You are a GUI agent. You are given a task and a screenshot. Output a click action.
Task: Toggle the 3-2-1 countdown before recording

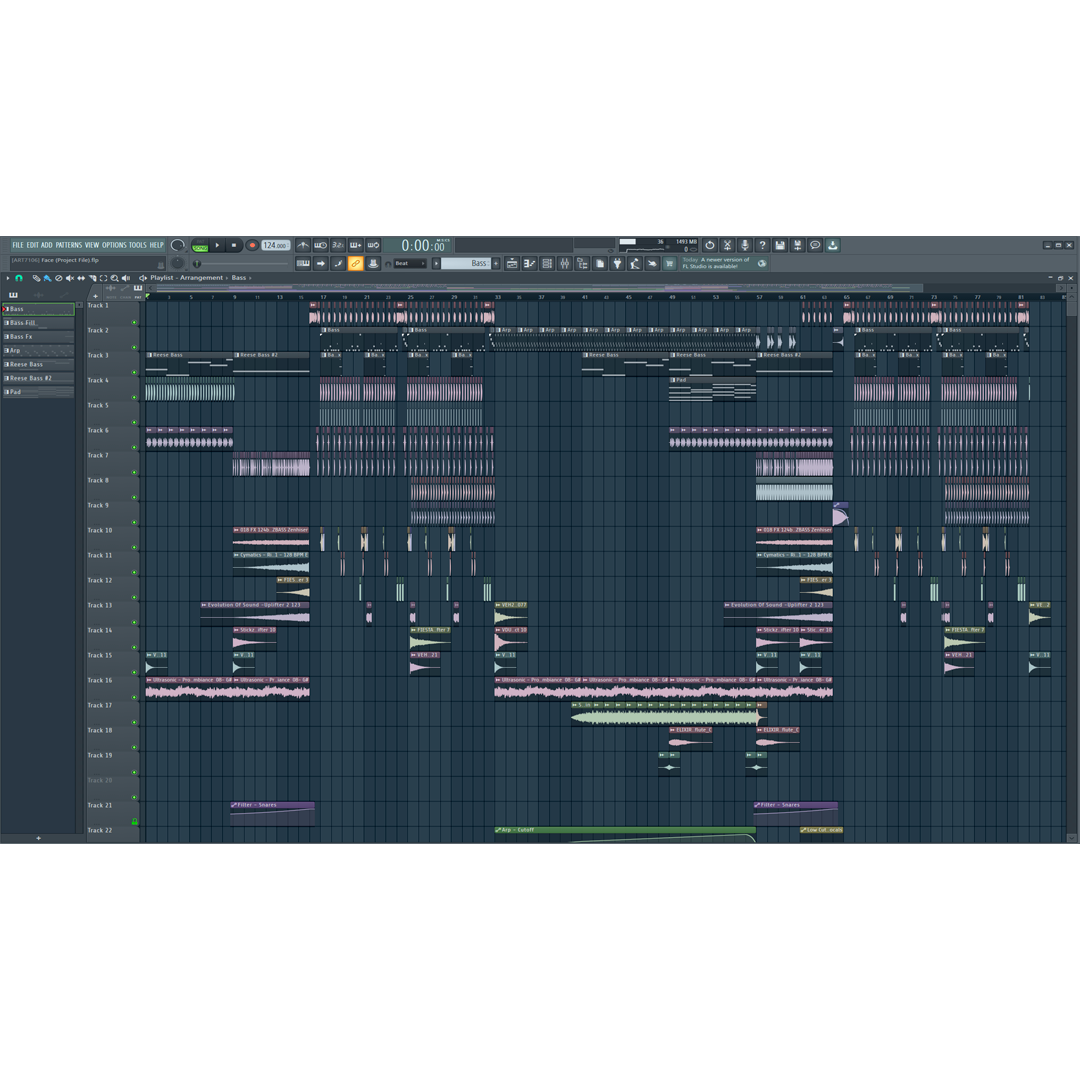pyautogui.click(x=338, y=245)
